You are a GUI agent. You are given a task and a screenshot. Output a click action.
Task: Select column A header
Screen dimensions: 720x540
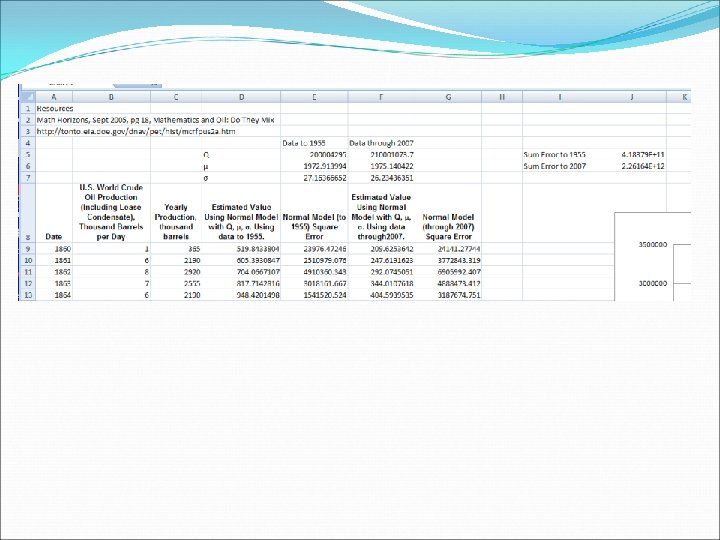coord(54,97)
